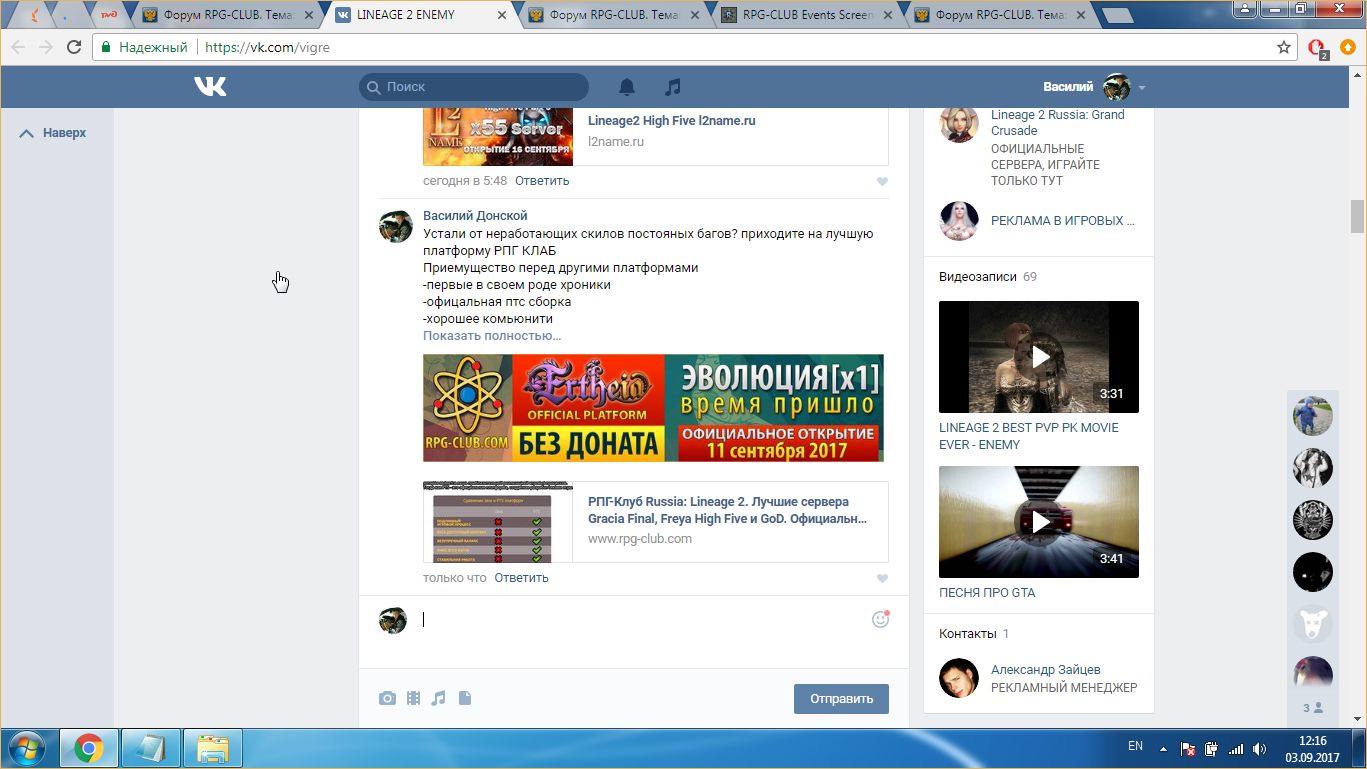Attach a document with file icon
This screenshot has width=1367, height=769.
click(x=464, y=698)
